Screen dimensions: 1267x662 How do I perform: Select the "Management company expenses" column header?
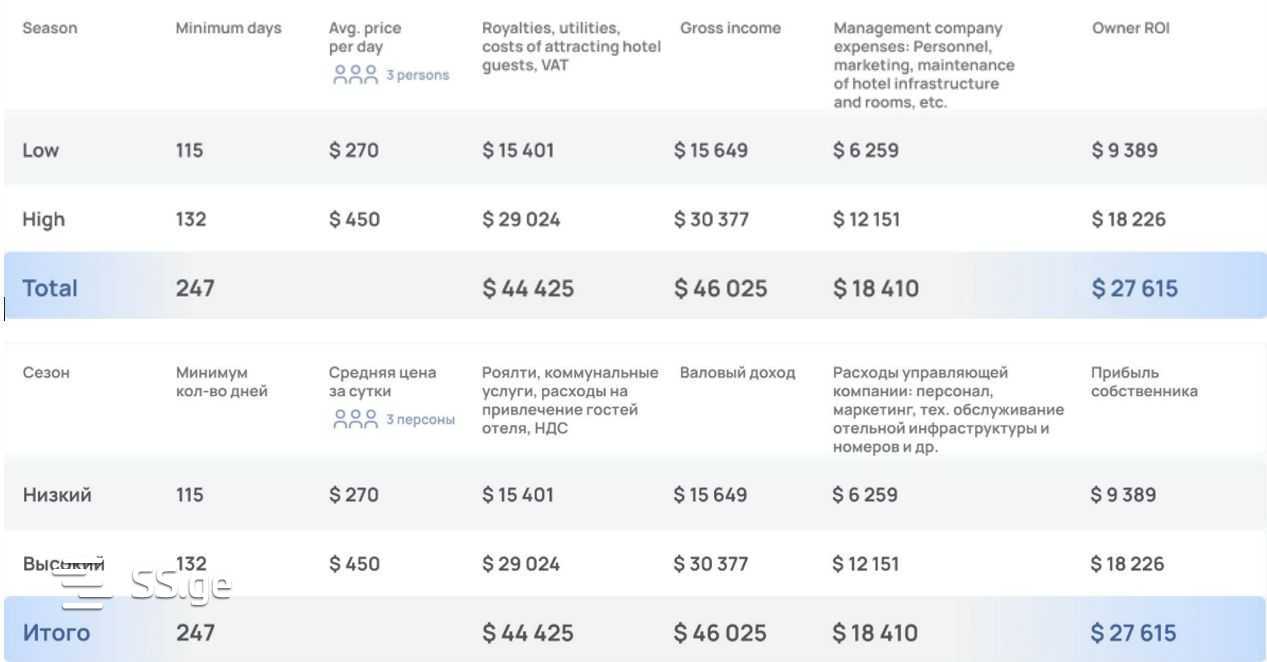coord(924,65)
